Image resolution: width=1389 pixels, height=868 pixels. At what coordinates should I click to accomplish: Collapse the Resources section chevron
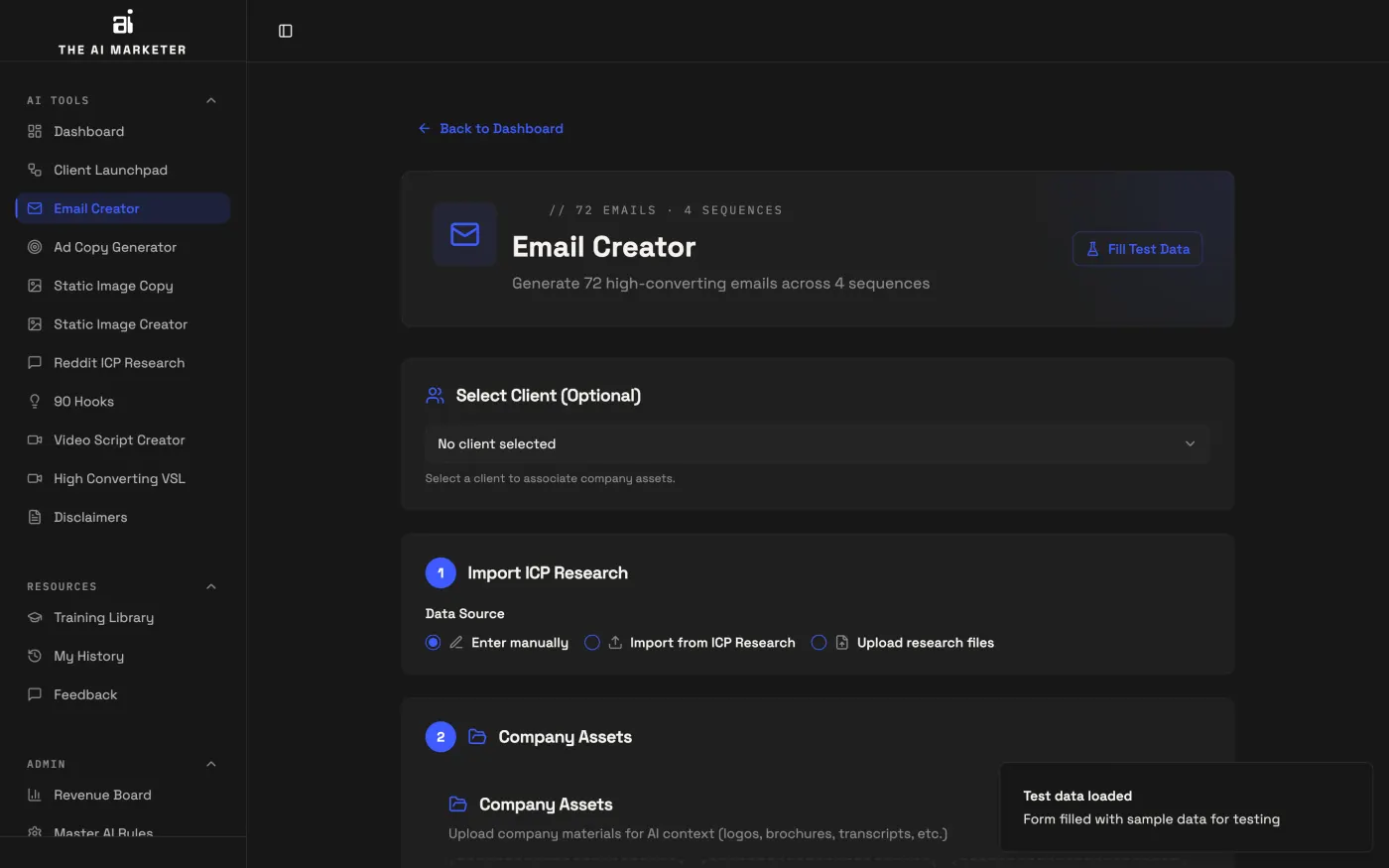tap(210, 586)
